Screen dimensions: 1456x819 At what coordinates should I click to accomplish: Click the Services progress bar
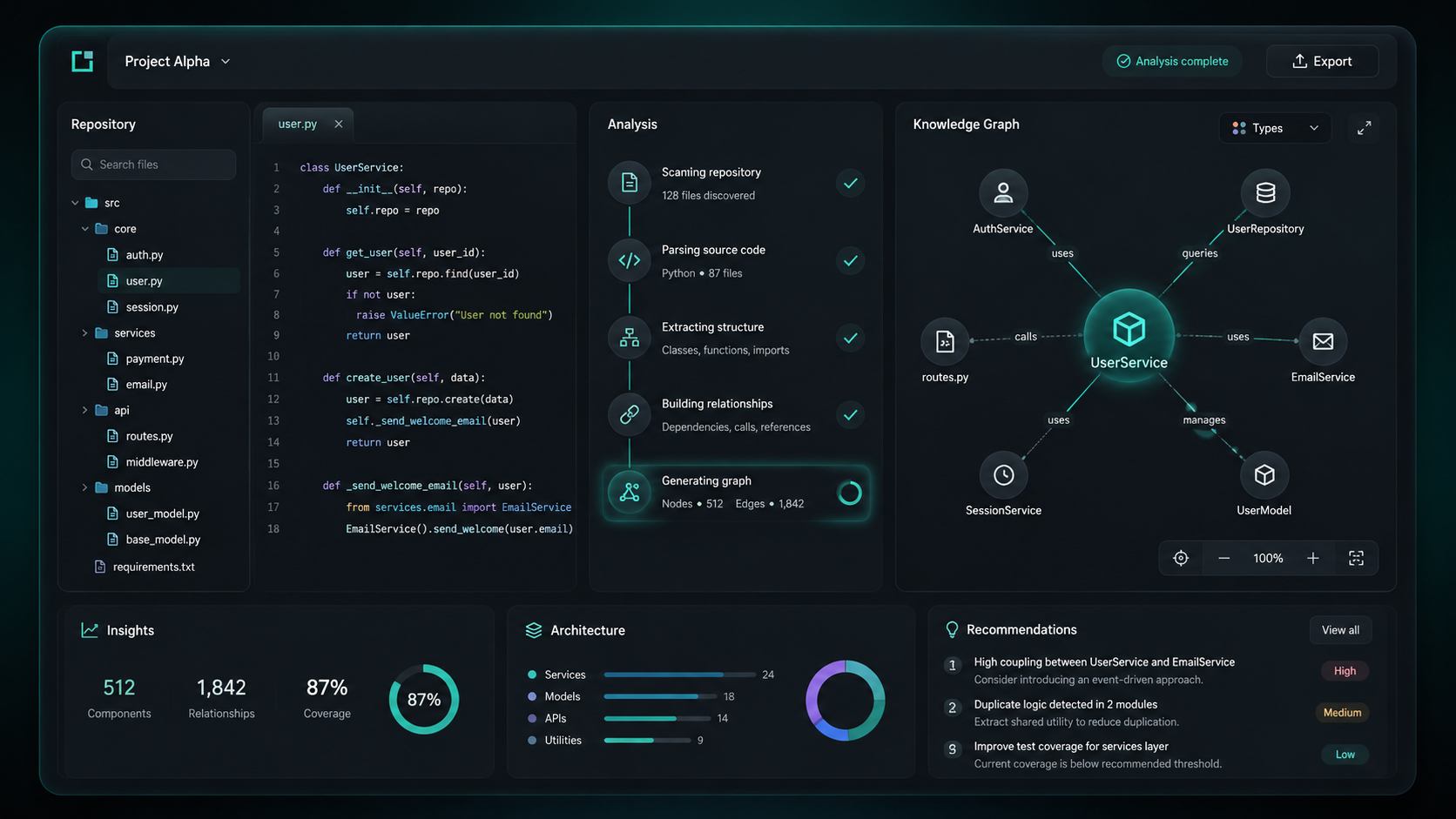click(x=680, y=675)
